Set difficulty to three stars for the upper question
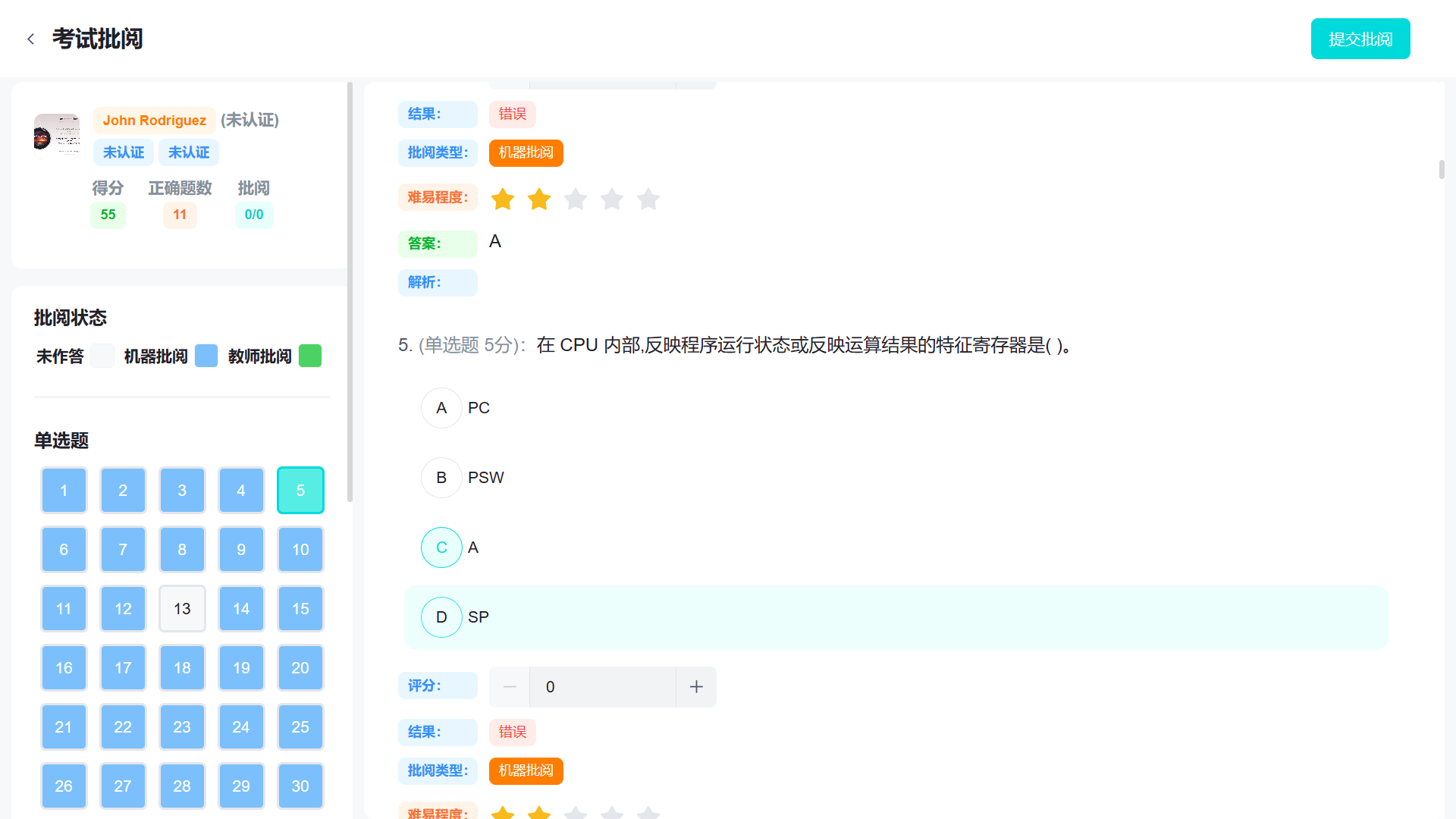This screenshot has width=1456, height=819. [576, 199]
